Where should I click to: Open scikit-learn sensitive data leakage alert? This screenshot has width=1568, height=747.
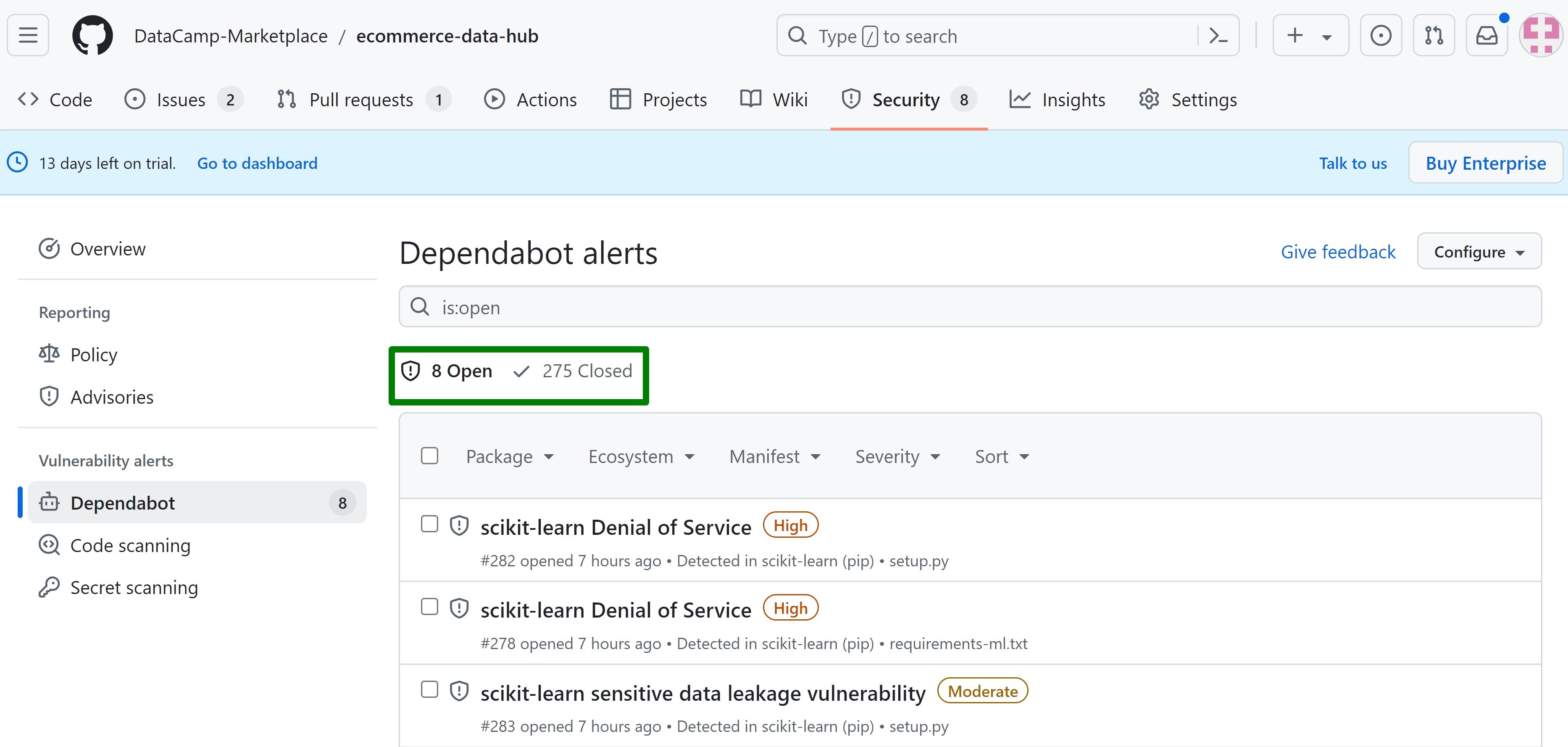(x=703, y=693)
